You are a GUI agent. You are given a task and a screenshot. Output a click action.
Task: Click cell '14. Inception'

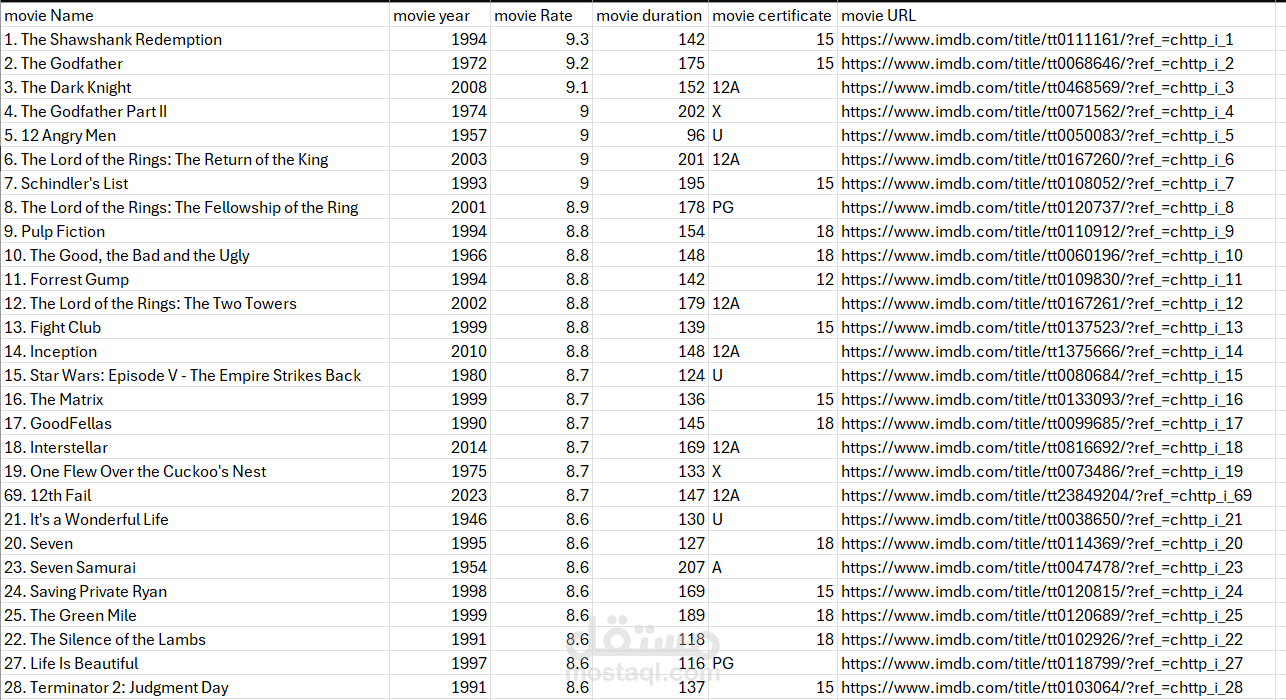[x=196, y=351]
